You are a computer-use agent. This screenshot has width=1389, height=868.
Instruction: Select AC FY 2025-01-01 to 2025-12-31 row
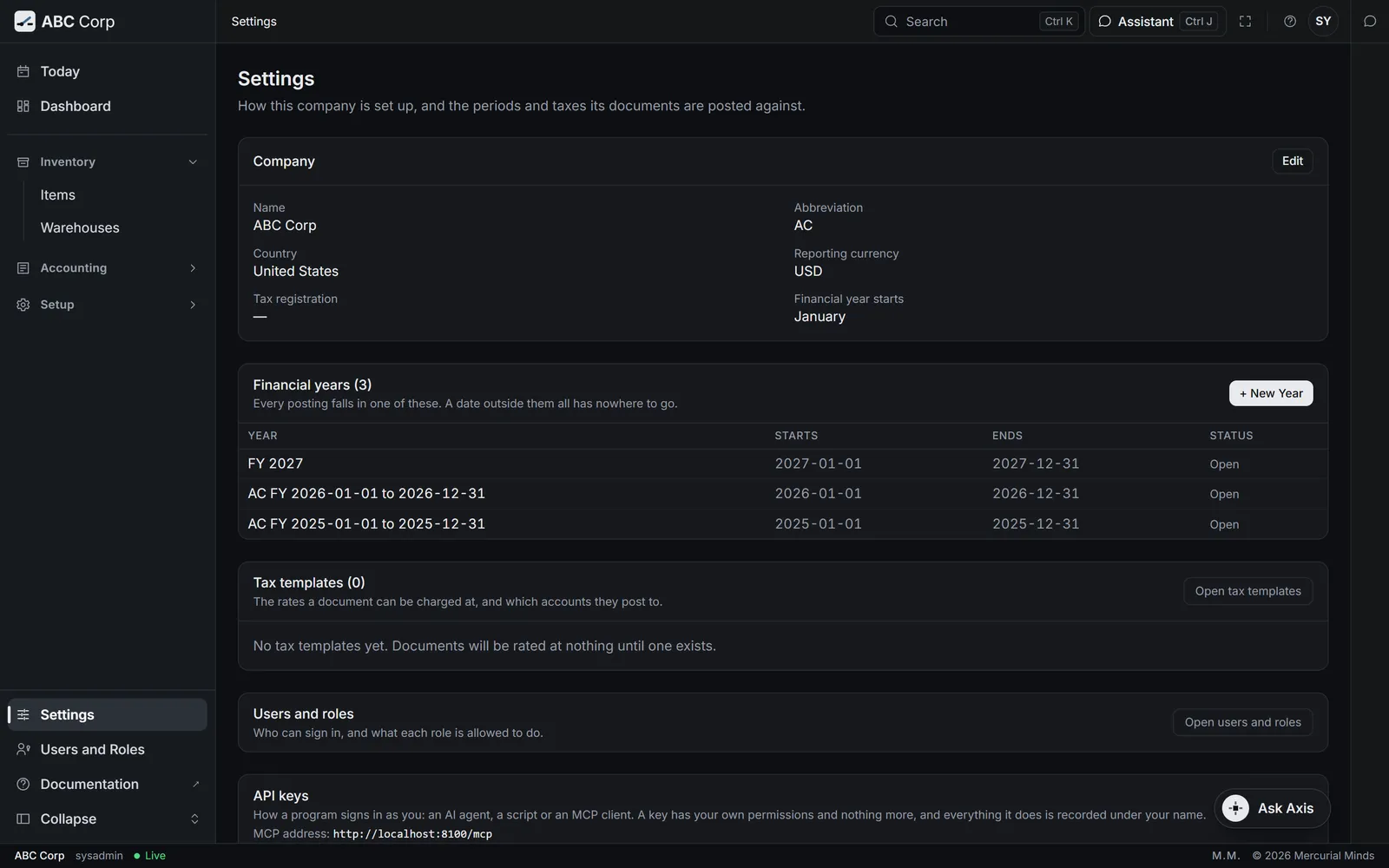pos(783,524)
